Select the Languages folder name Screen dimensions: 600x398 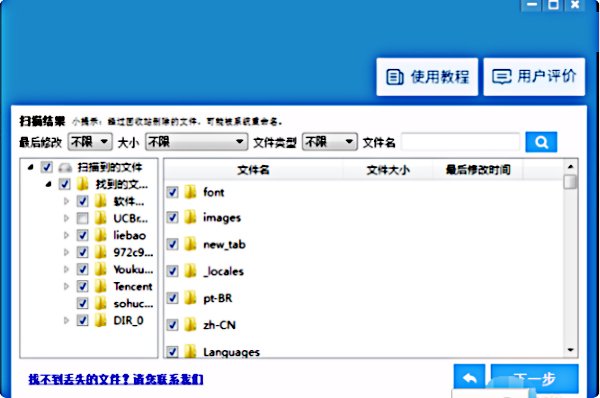[232, 352]
